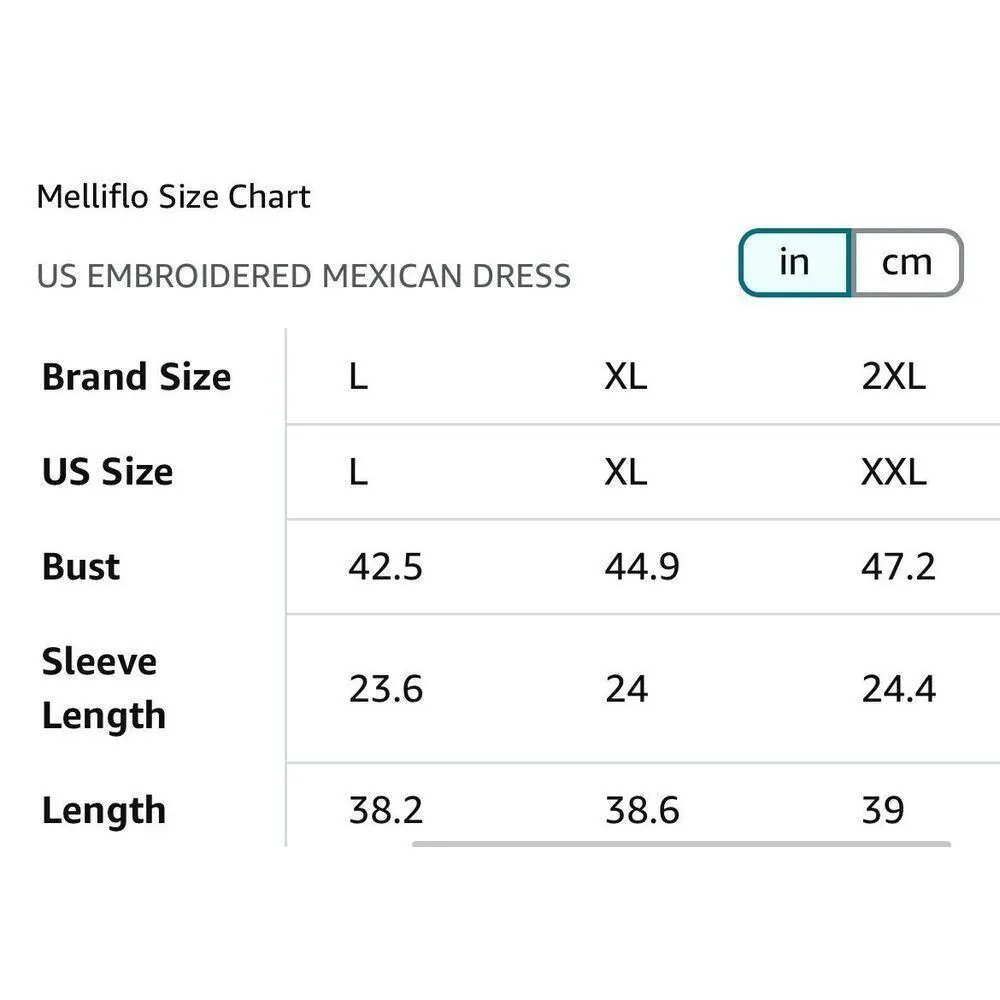Click the Melliflo Size Chart title
Screen dimensions: 1000x1000
(173, 196)
